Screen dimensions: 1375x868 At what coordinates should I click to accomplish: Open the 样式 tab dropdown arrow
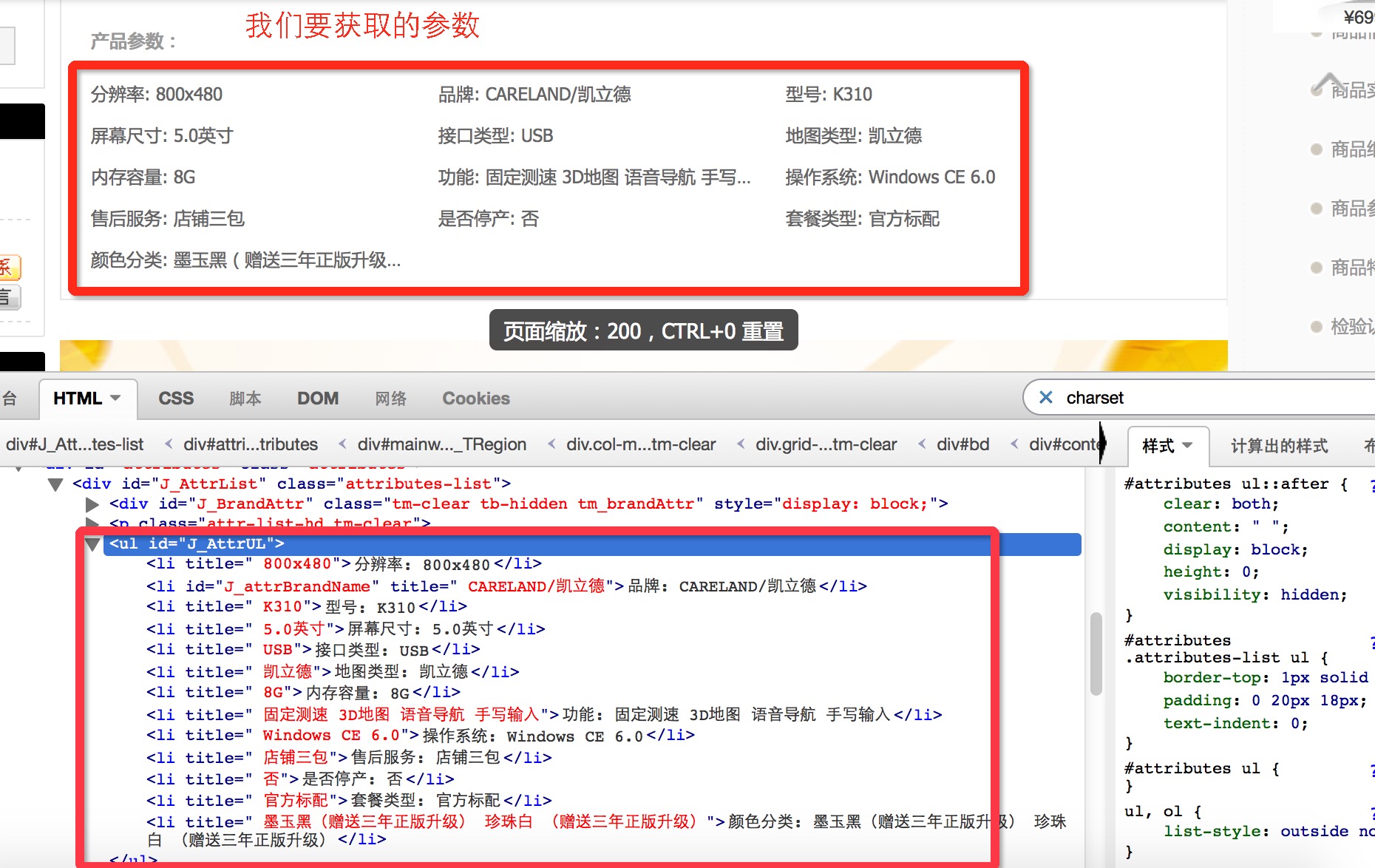[x=1187, y=445]
